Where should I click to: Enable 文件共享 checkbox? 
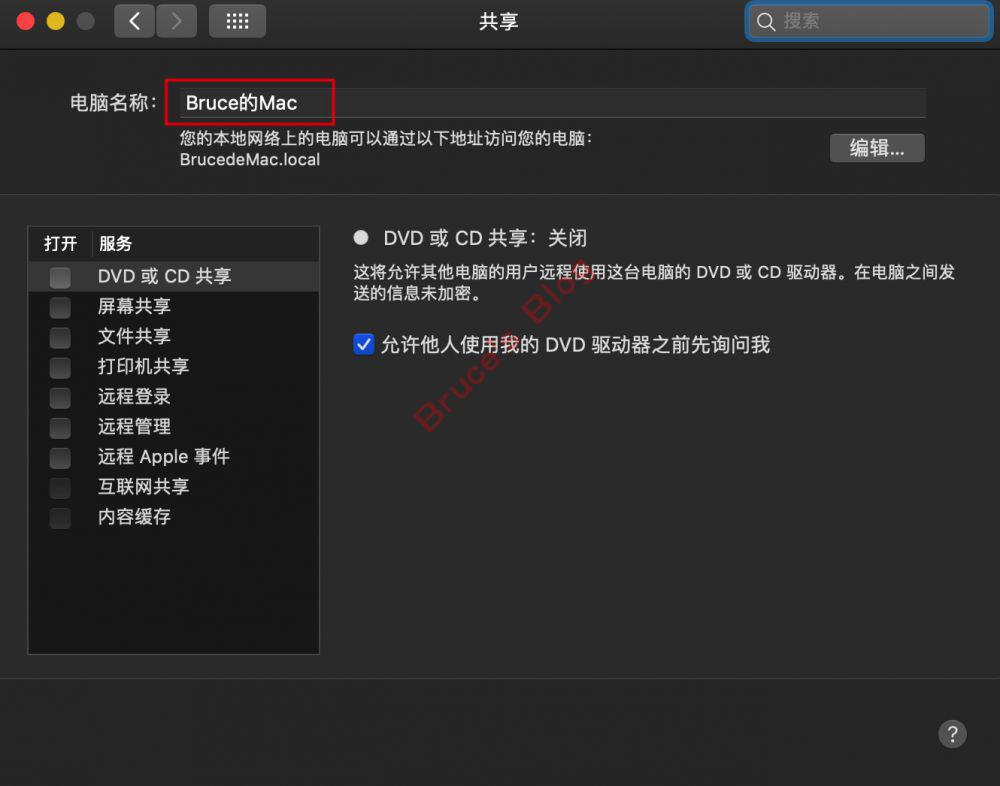(60, 337)
